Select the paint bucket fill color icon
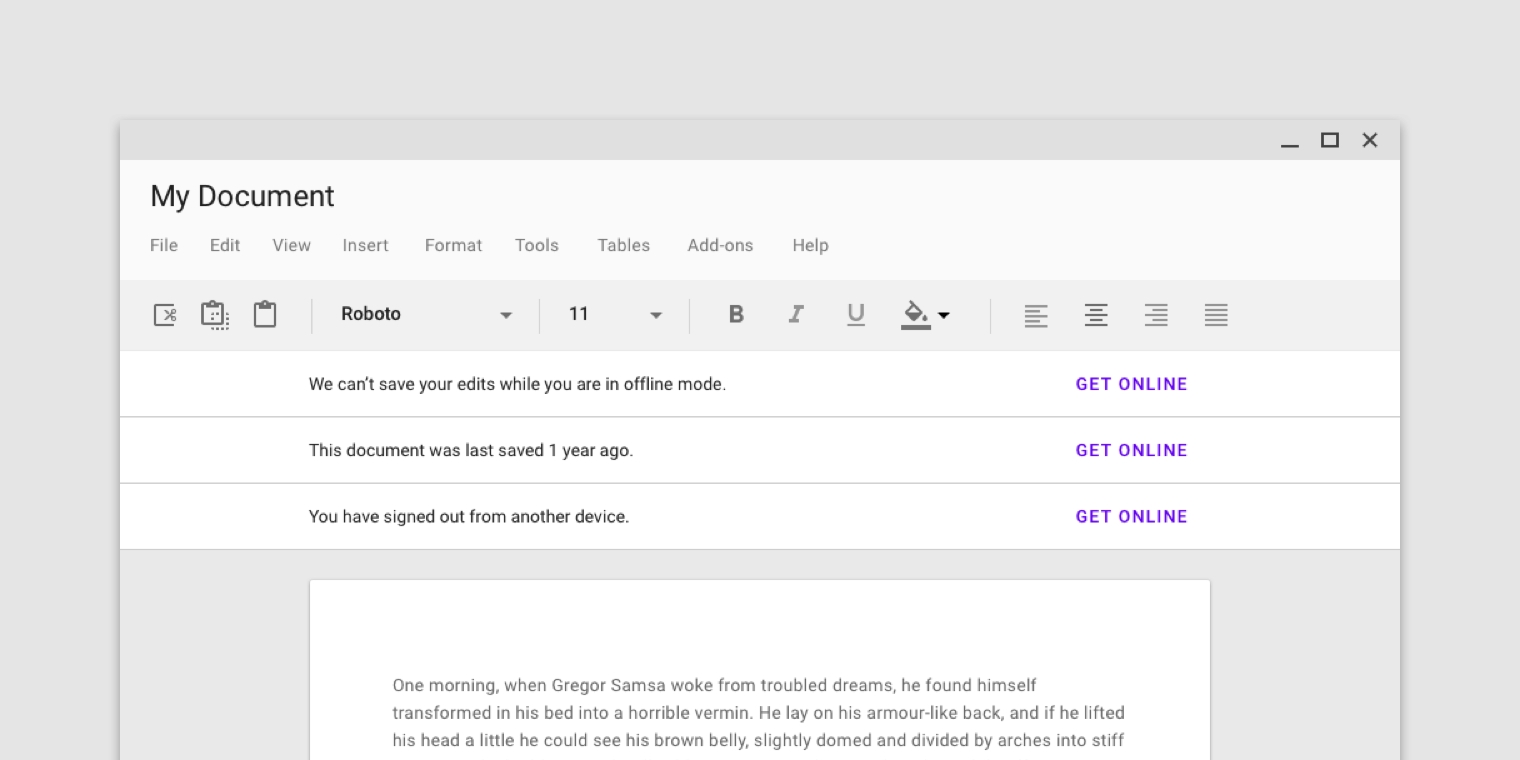The height and width of the screenshot is (760, 1520). coord(914,310)
